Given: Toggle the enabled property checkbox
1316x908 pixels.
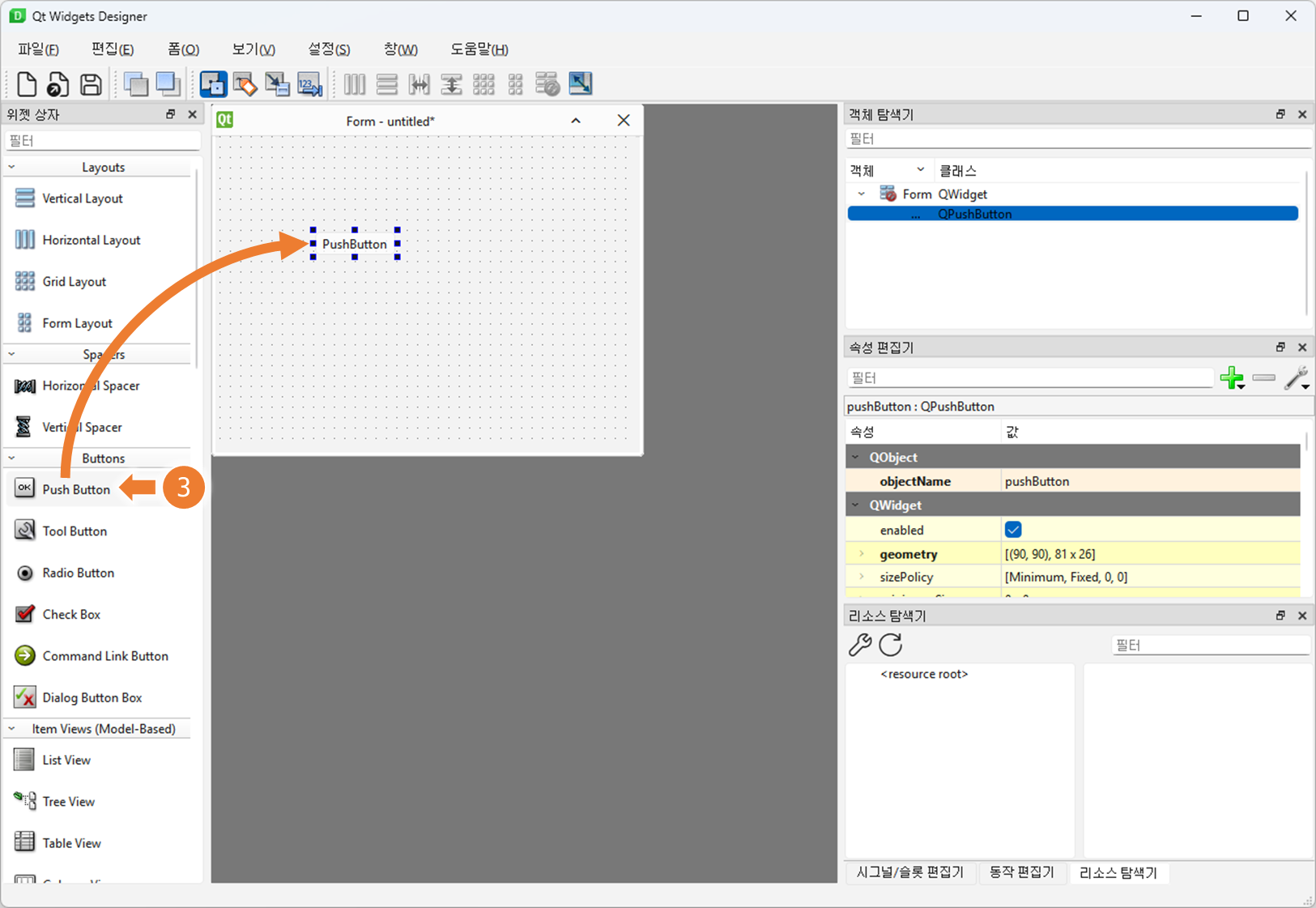Looking at the screenshot, I should coord(1013,530).
